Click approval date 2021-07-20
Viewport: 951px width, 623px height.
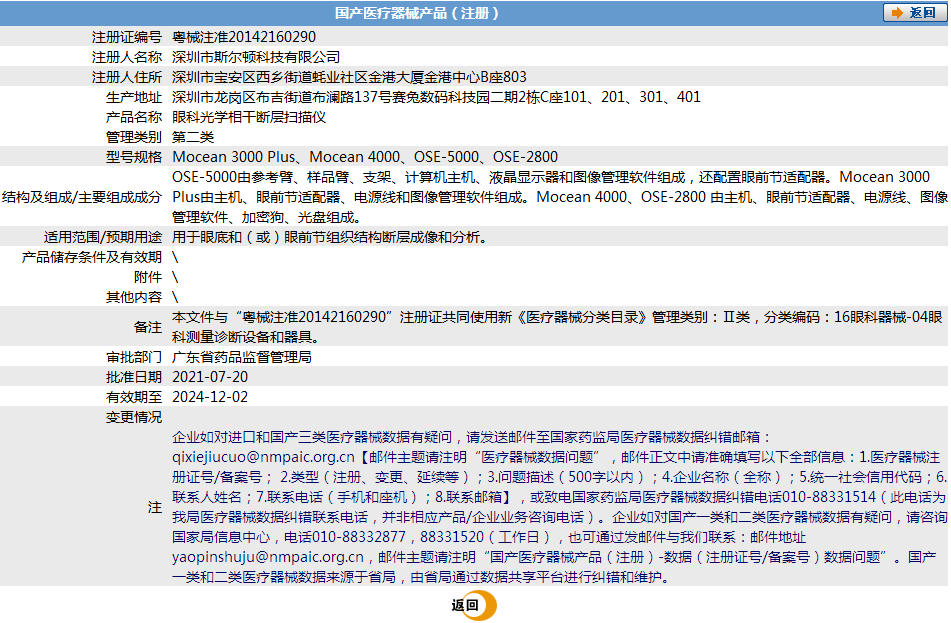[210, 377]
